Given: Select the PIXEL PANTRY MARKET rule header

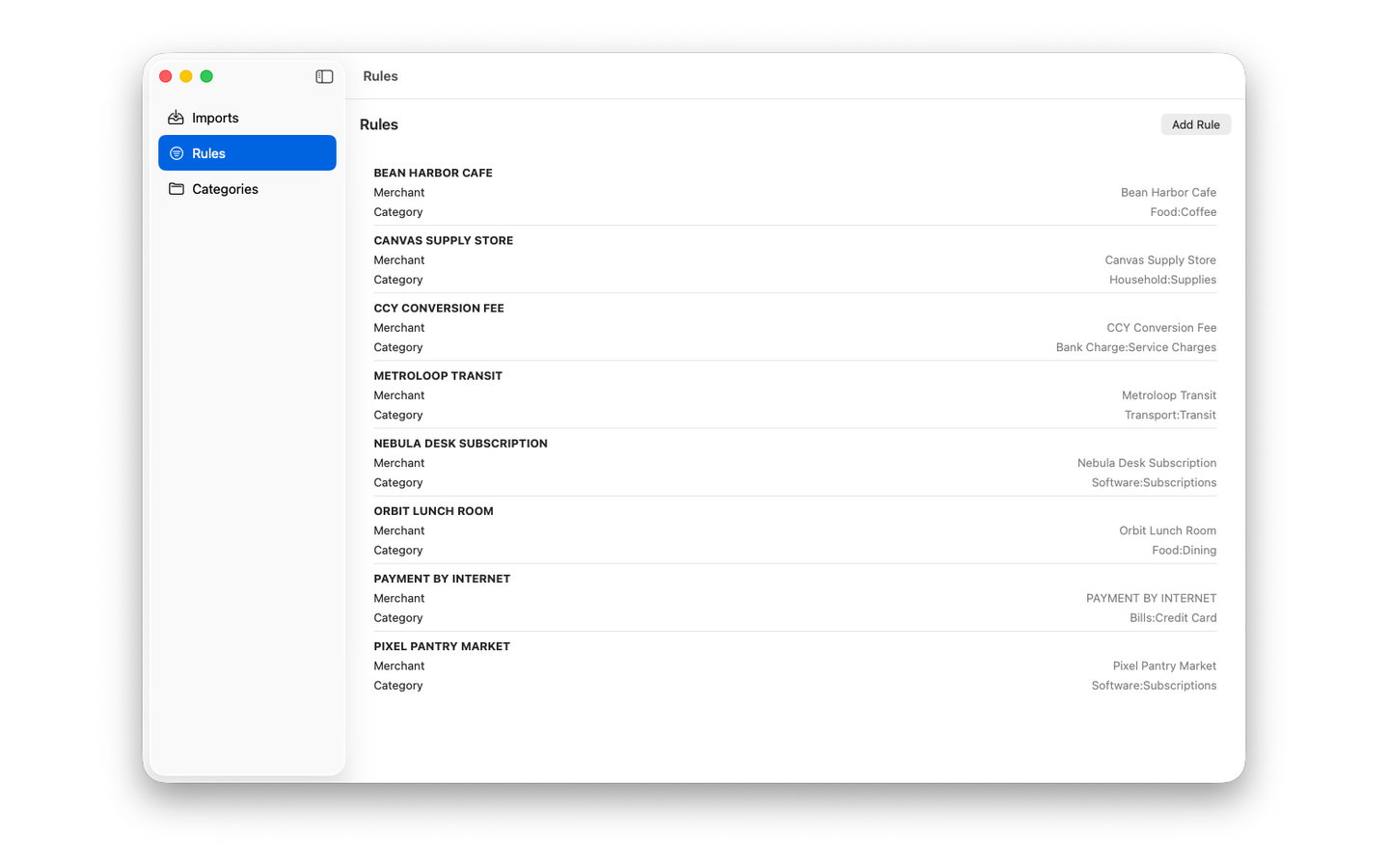Looking at the screenshot, I should [442, 645].
